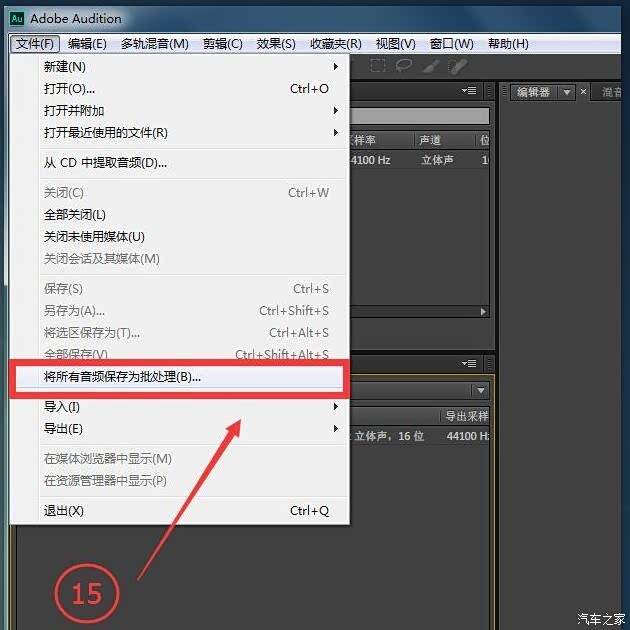This screenshot has width=630, height=630.
Task: Select the spot healing brush tool
Action: 458,66
